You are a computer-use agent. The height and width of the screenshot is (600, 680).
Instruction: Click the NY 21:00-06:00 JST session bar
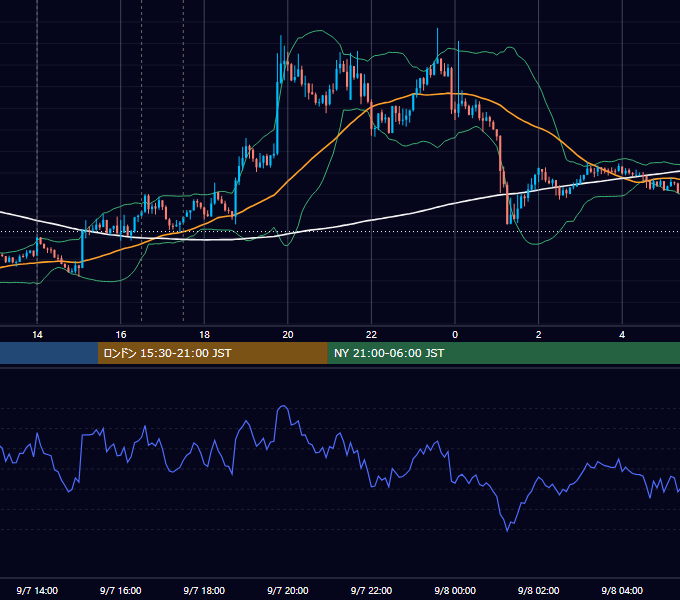(503, 353)
